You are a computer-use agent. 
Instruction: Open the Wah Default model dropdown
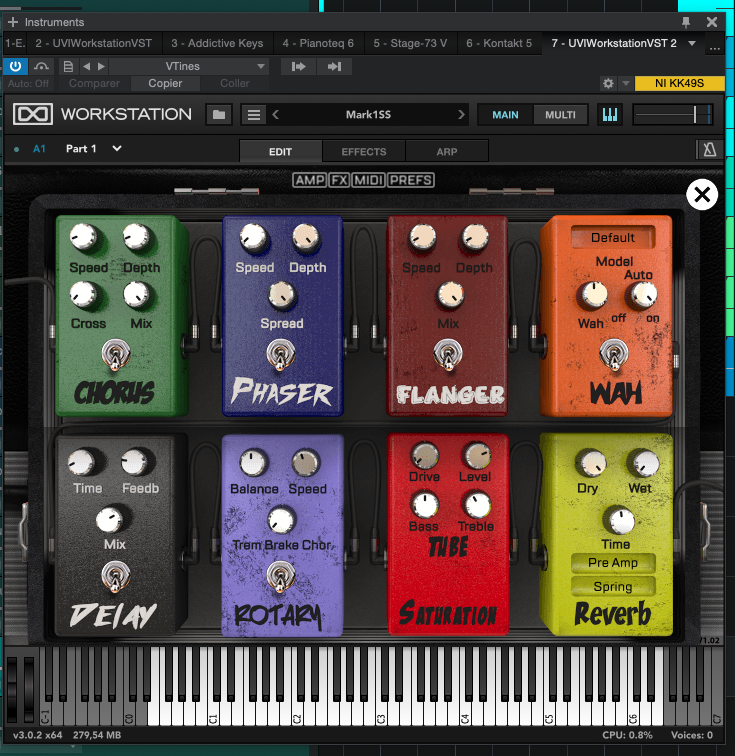tap(612, 237)
